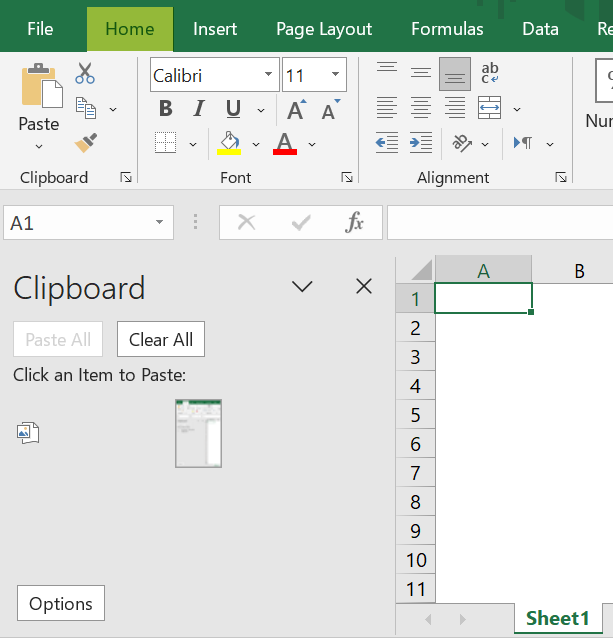Decrease indent

coord(386,142)
